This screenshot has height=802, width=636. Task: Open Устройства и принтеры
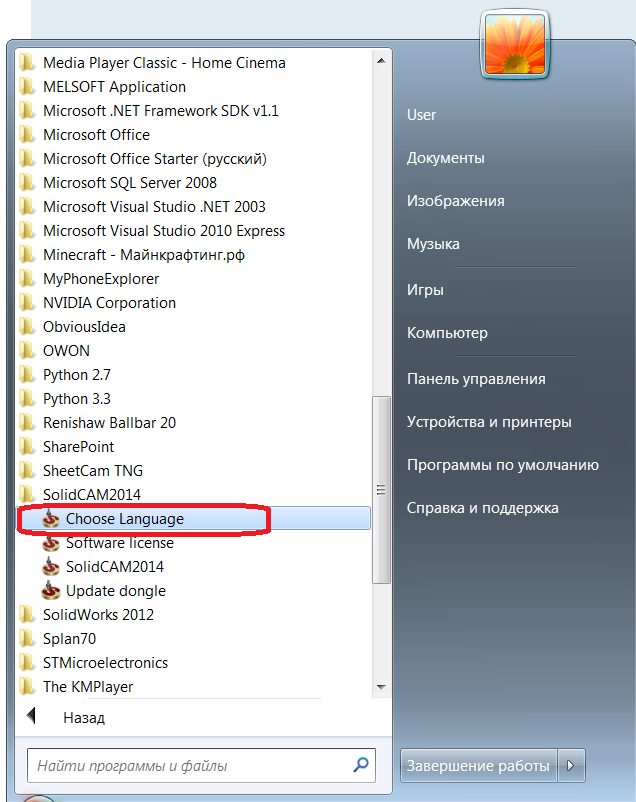tap(489, 422)
